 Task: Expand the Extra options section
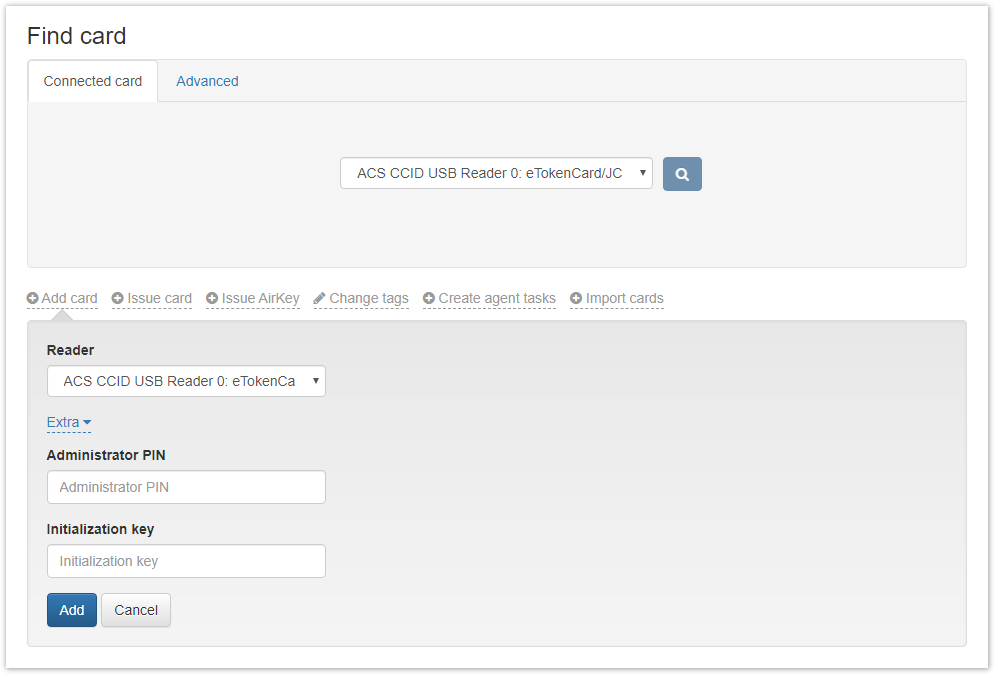pyautogui.click(x=68, y=423)
